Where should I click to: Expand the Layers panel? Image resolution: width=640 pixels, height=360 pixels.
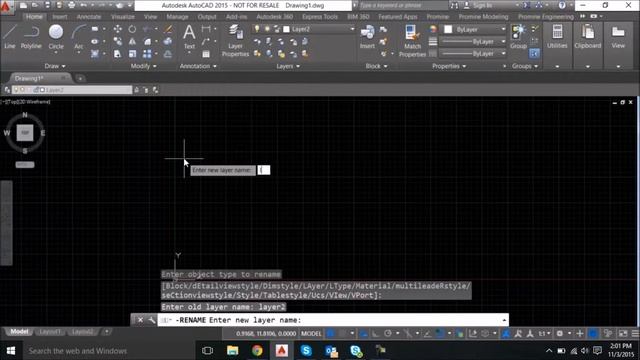(x=288, y=66)
